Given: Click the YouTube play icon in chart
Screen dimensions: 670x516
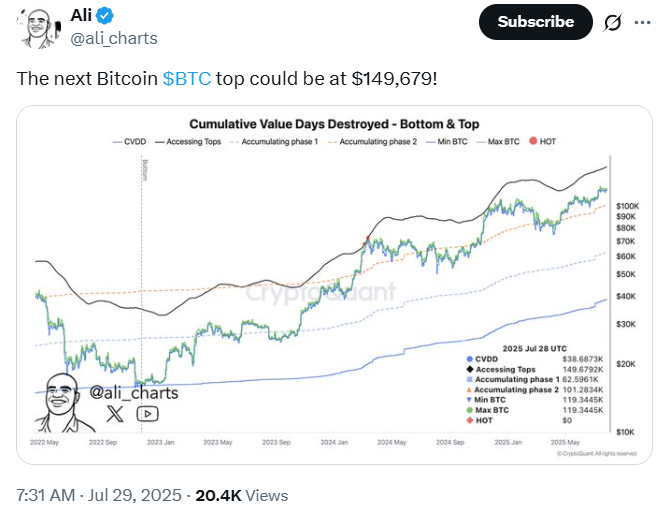Looking at the screenshot, I should coord(146,412).
